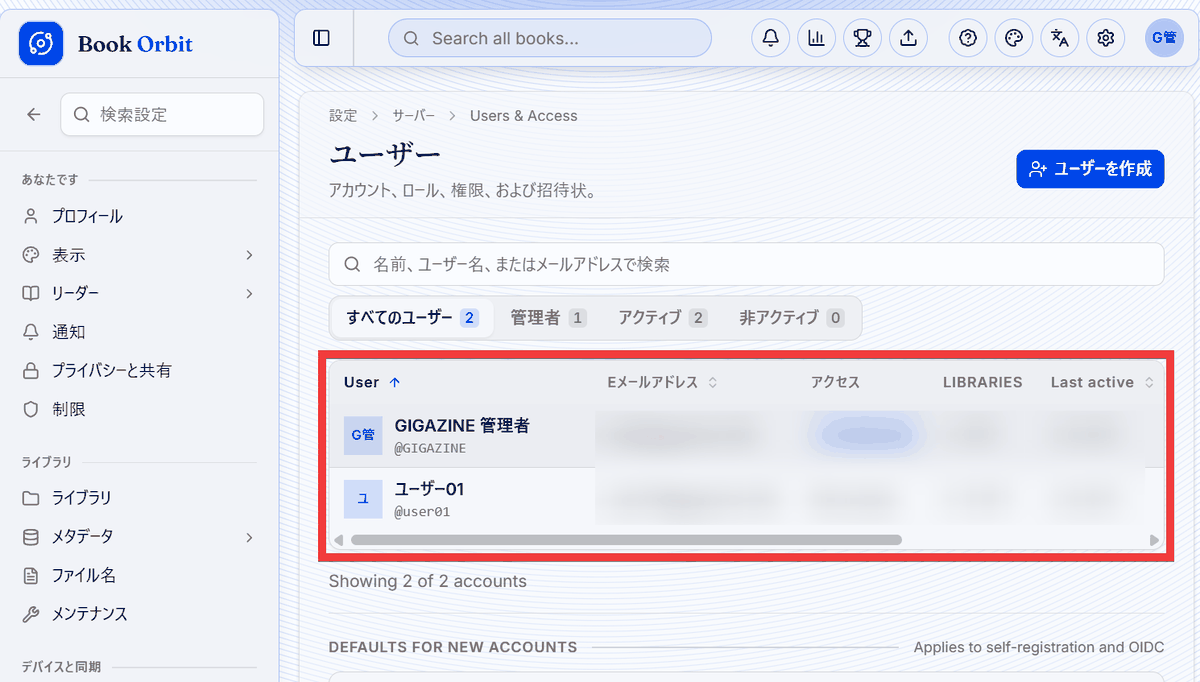Select the 非アクティブ filter tab
The image size is (1200, 682).
pyautogui.click(x=791, y=318)
